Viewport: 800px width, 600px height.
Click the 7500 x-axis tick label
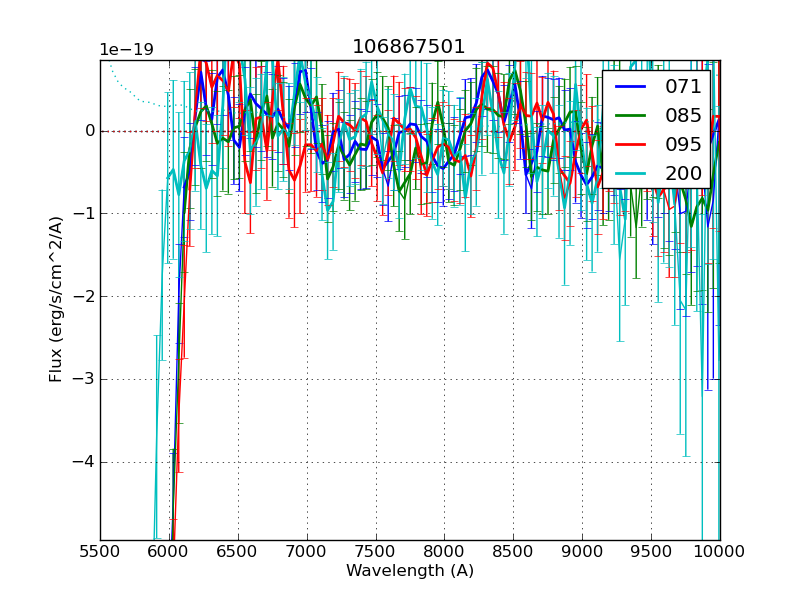375,551
